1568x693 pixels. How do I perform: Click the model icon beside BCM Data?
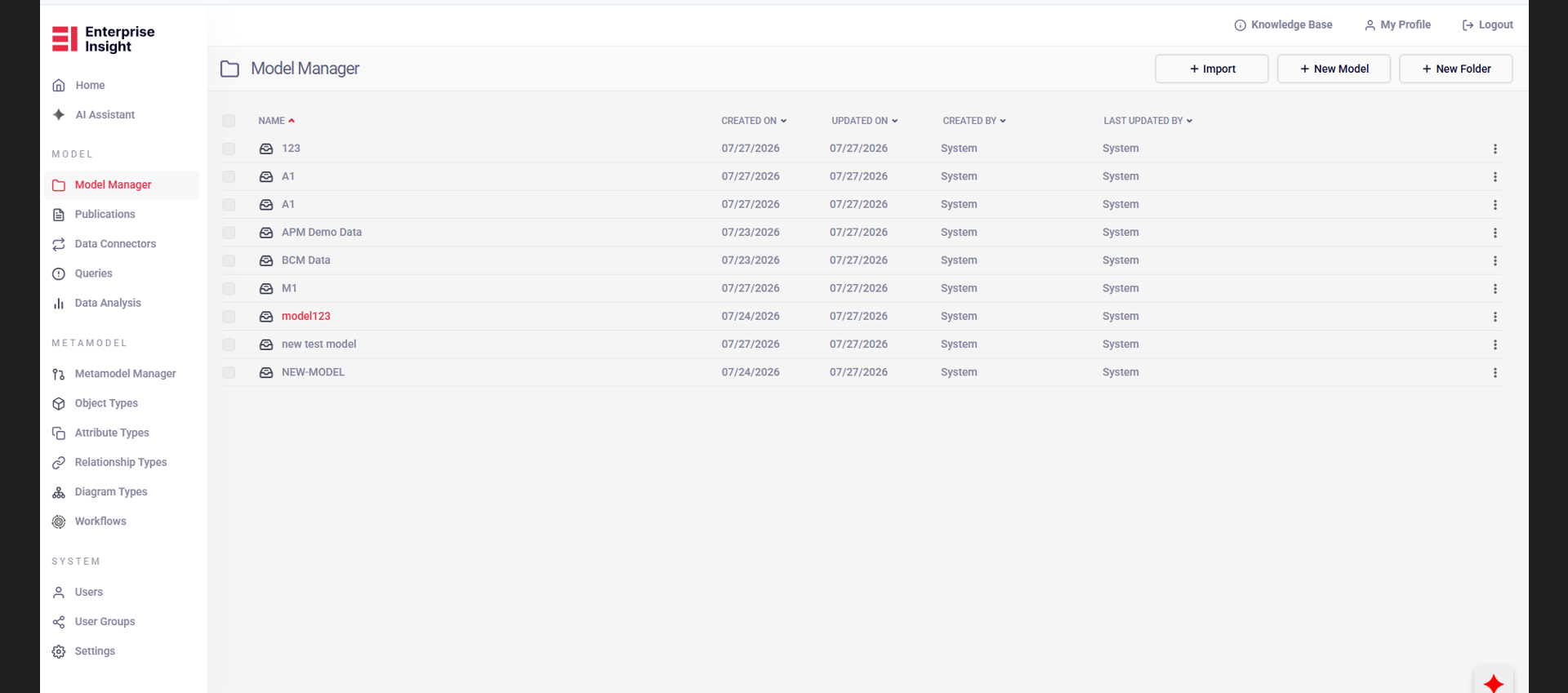tap(266, 260)
